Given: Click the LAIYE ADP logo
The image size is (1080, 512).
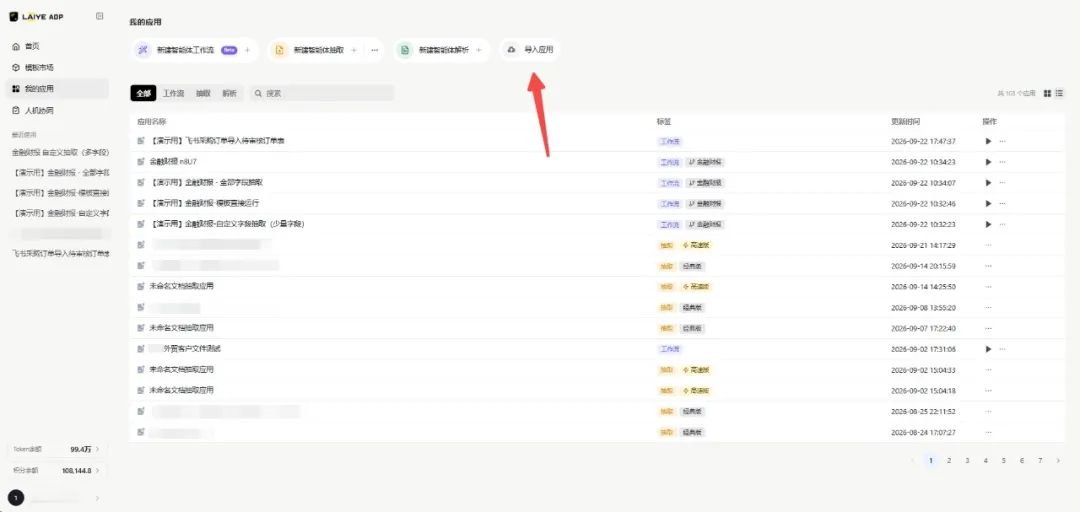Looking at the screenshot, I should (x=36, y=17).
